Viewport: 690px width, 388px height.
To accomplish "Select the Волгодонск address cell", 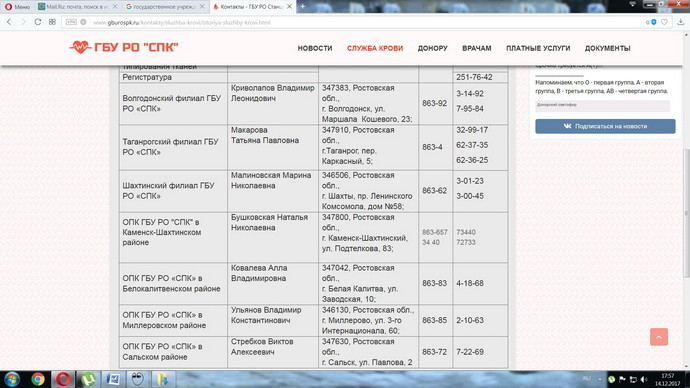I will pos(368,103).
